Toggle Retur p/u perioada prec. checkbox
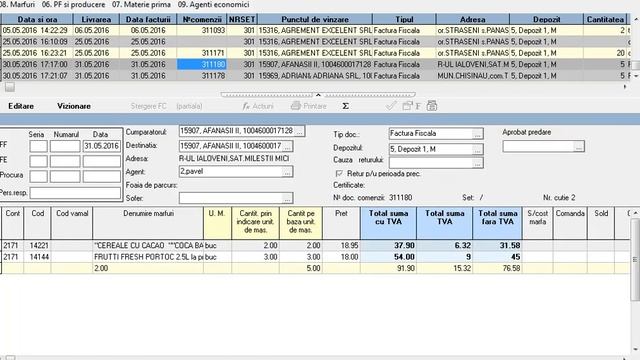The width and height of the screenshot is (640, 360). pyautogui.click(x=339, y=174)
